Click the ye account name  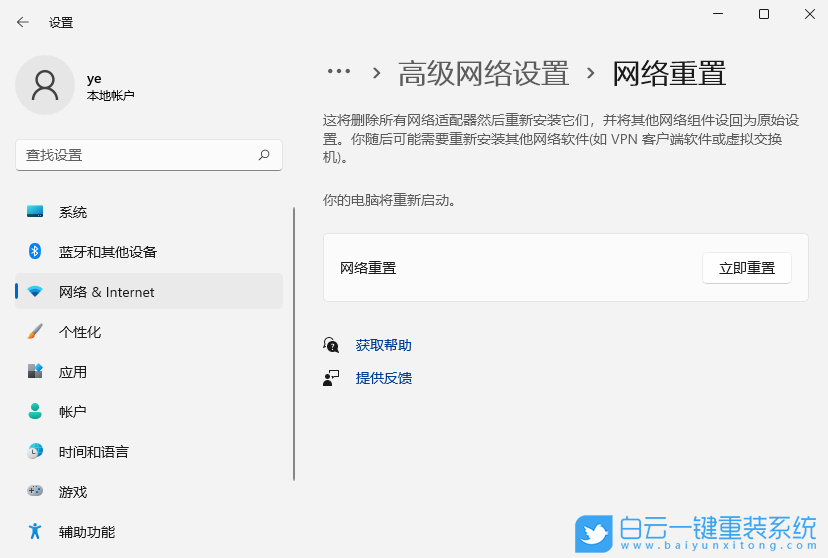(x=94, y=79)
